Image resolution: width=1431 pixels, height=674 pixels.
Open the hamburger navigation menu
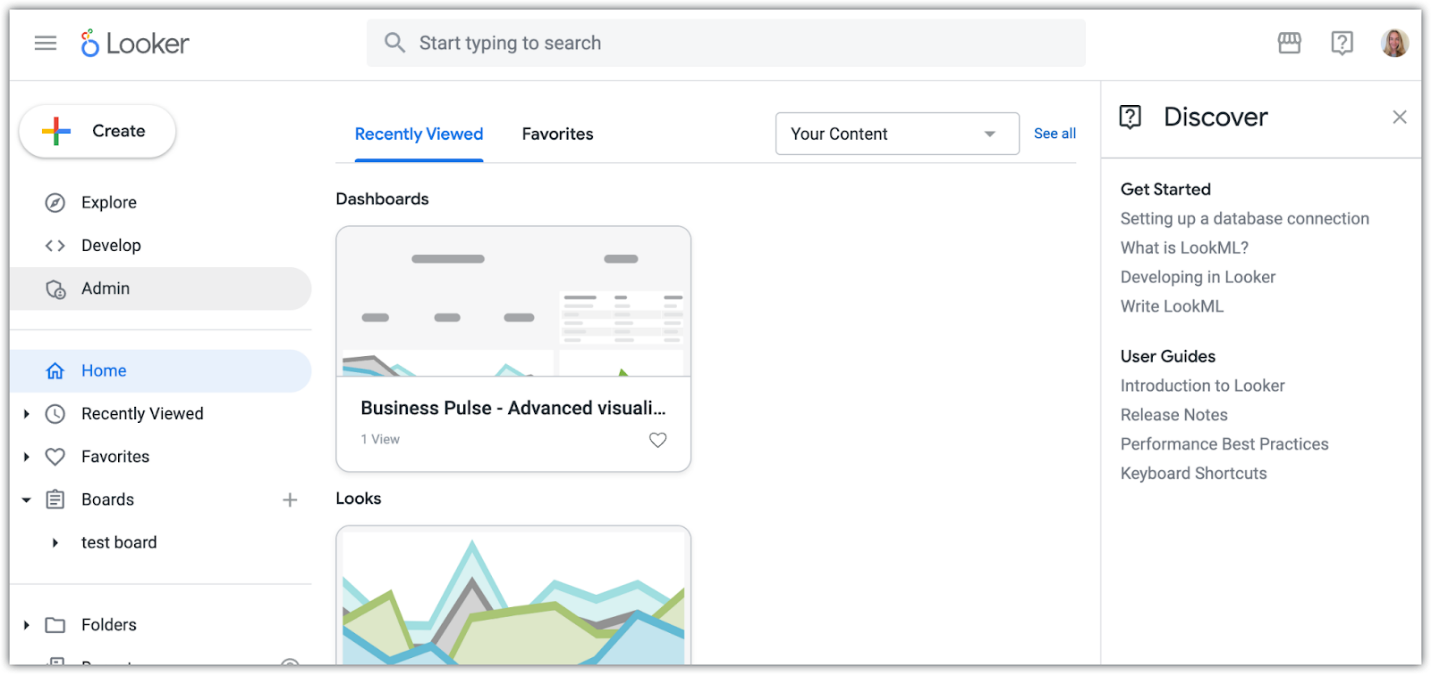coord(45,43)
